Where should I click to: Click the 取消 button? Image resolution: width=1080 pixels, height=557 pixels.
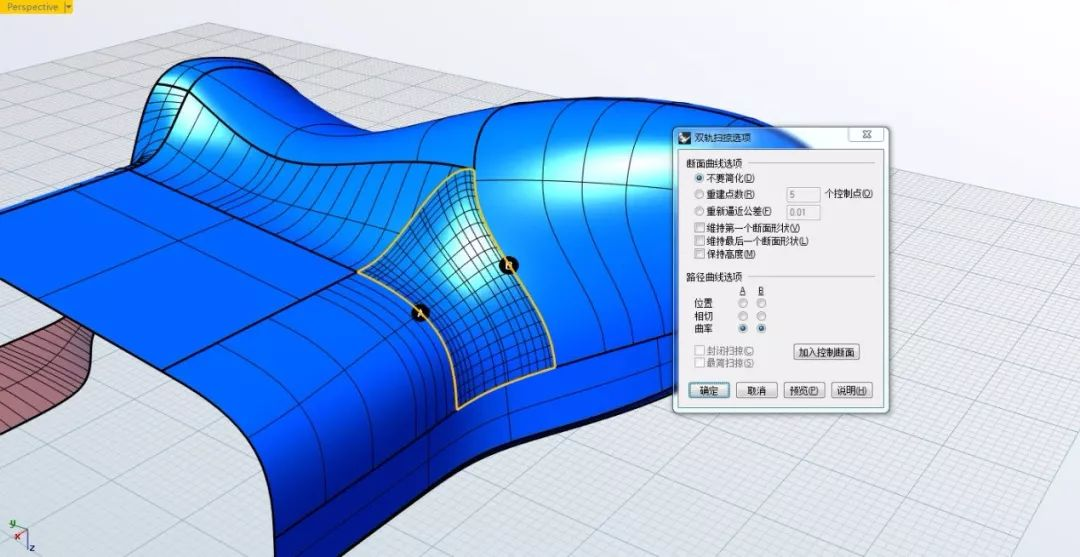click(756, 390)
